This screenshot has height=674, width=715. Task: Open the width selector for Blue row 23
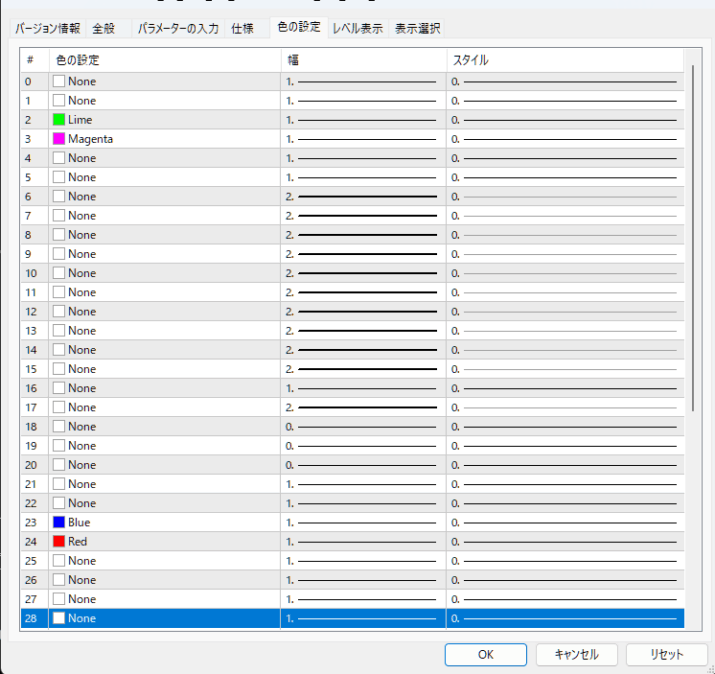click(x=363, y=523)
